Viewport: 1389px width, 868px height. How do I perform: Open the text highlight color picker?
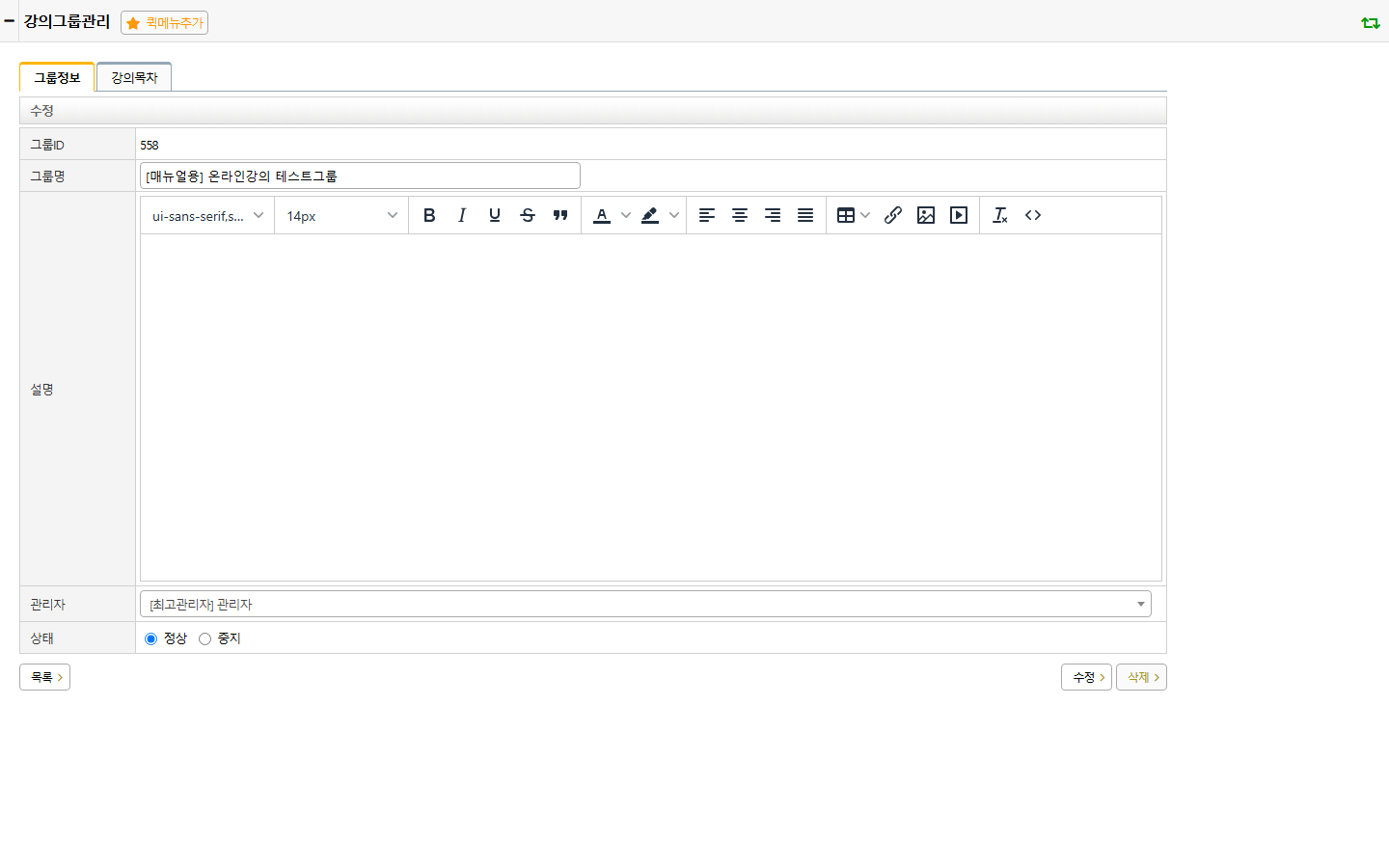coord(660,215)
